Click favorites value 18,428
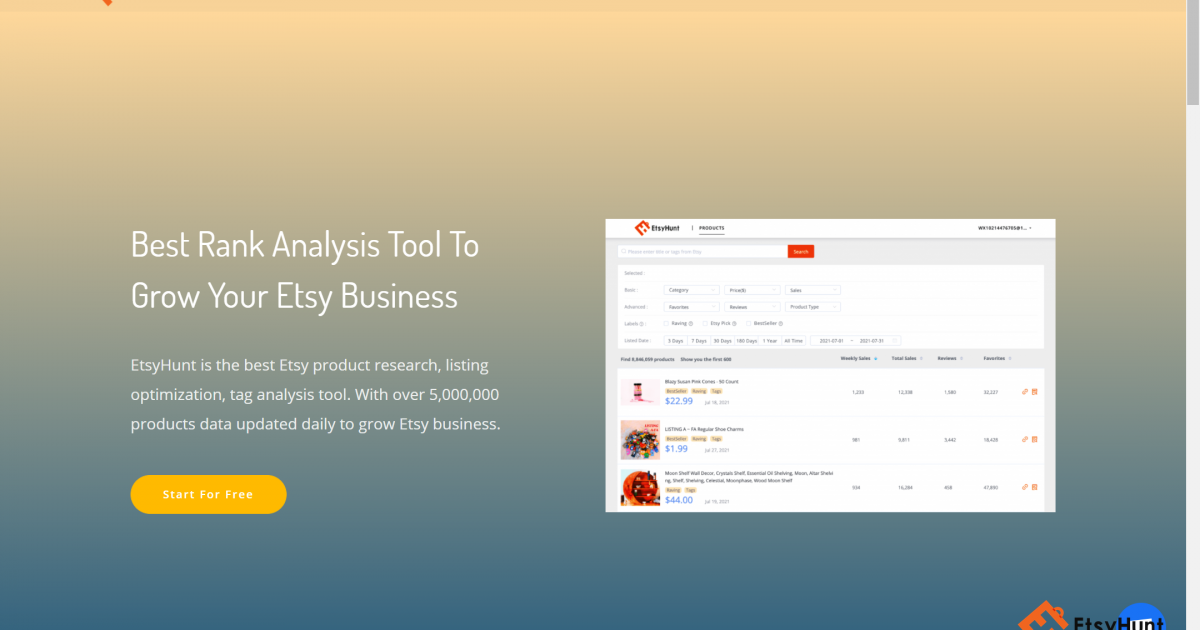Screen dimensions: 1200x630 991,439
